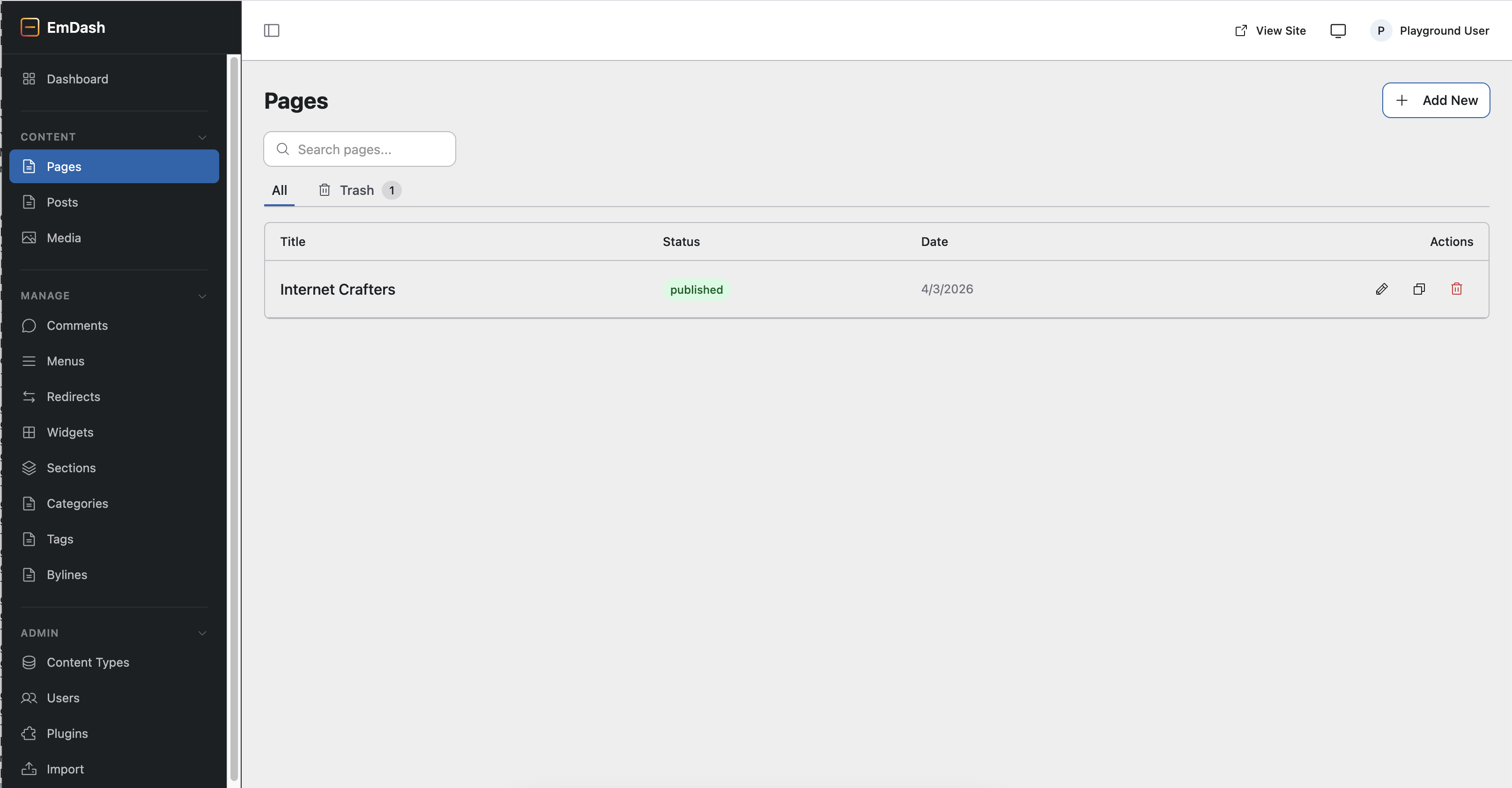This screenshot has width=1512, height=788.
Task: Collapse the CONTENT section
Action: coord(202,137)
